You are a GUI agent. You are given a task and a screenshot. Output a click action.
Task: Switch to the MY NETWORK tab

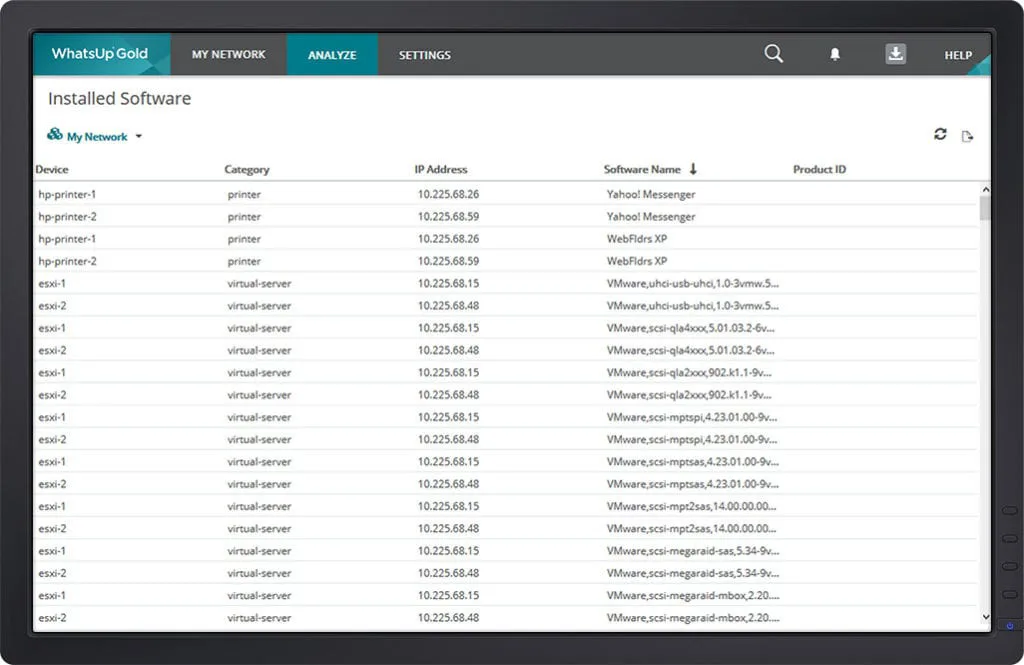(228, 55)
